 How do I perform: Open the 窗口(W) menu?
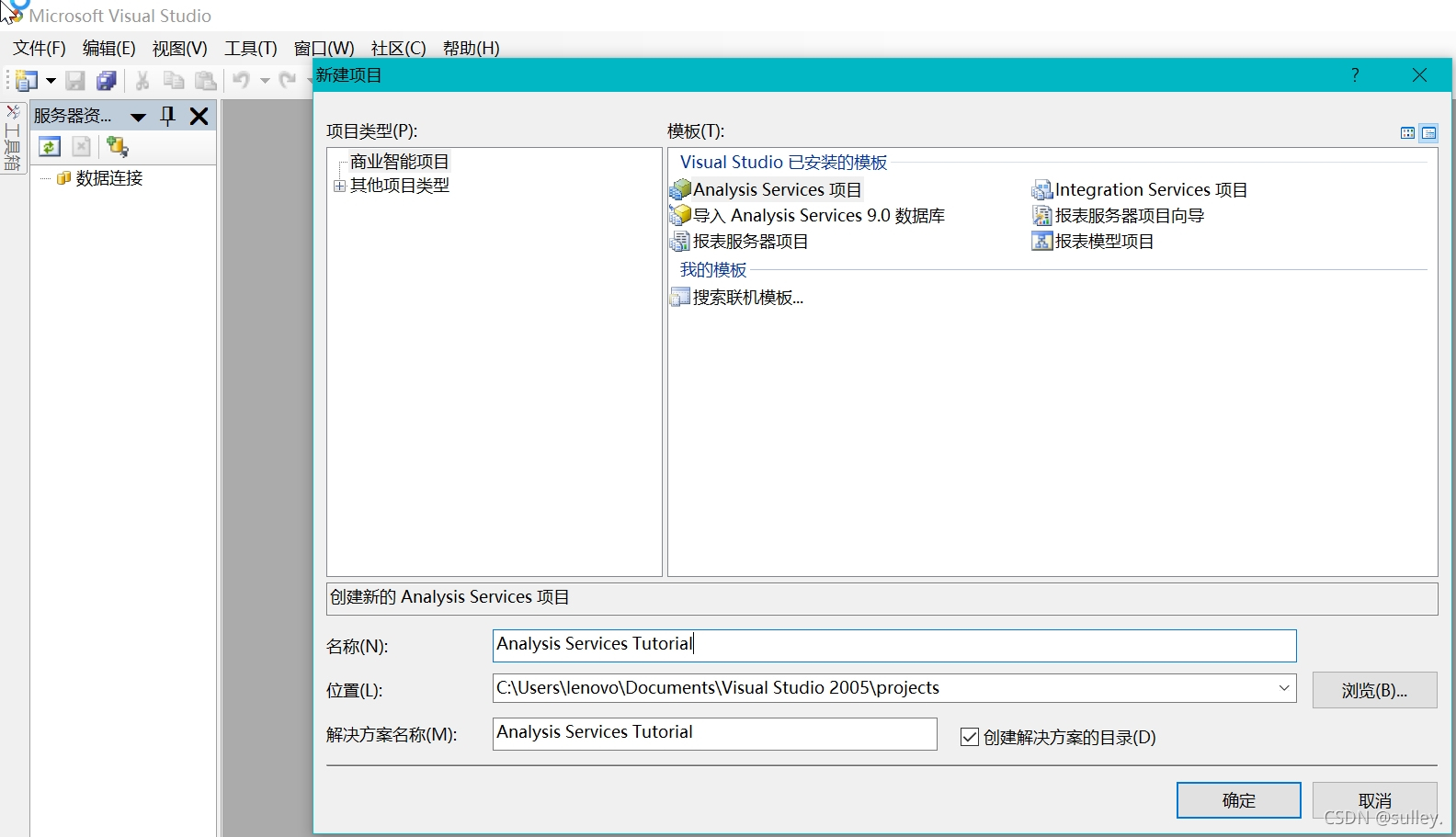tap(324, 48)
